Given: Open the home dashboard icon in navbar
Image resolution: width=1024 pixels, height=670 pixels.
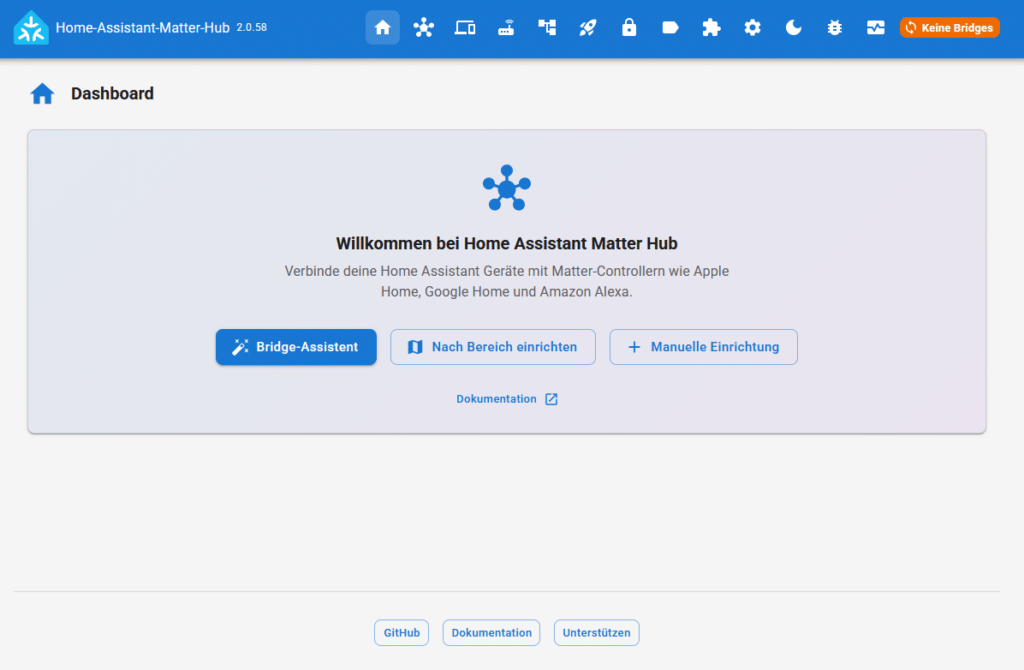Looking at the screenshot, I should (382, 27).
